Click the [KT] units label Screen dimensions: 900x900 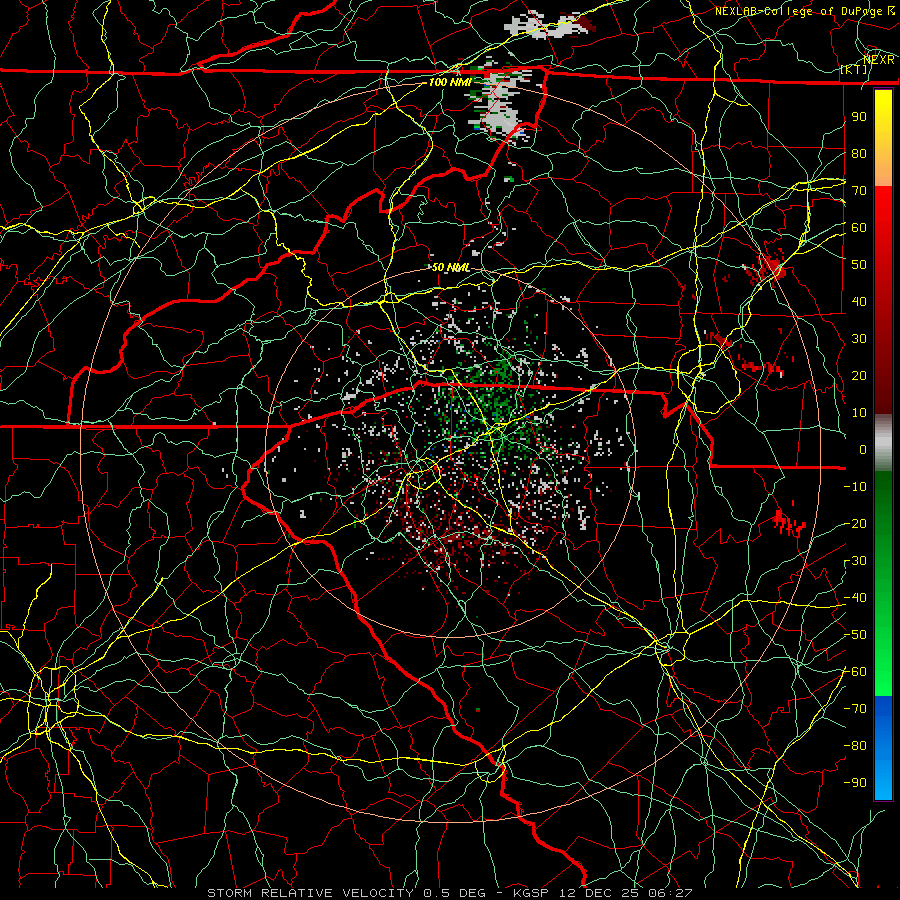click(x=854, y=69)
